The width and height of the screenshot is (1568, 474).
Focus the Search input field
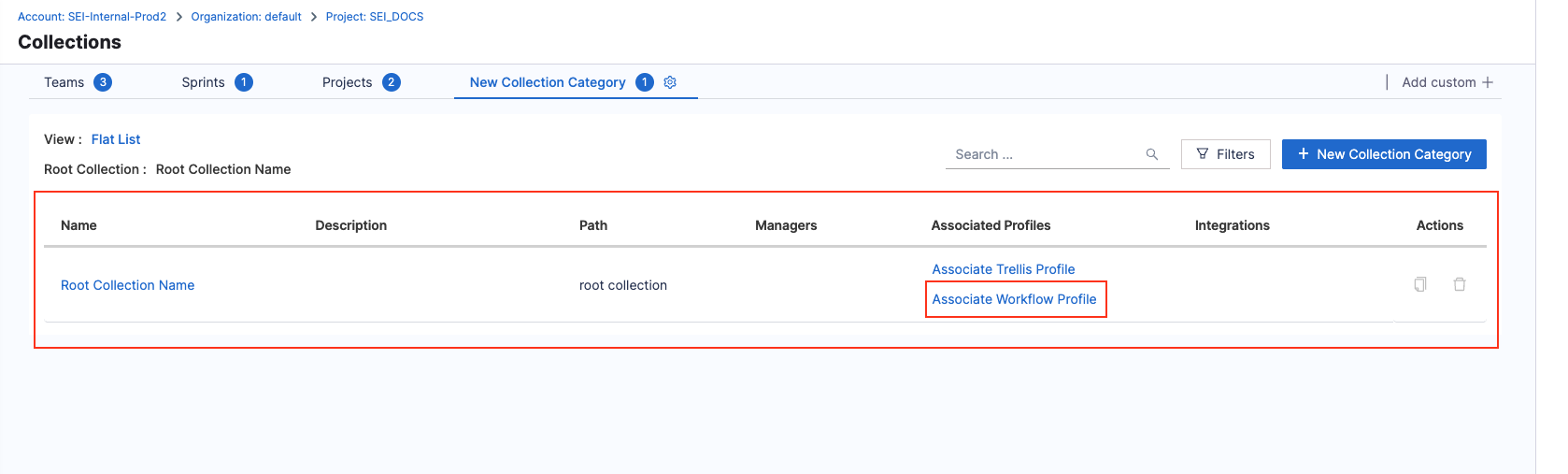pyautogui.click(x=1042, y=154)
